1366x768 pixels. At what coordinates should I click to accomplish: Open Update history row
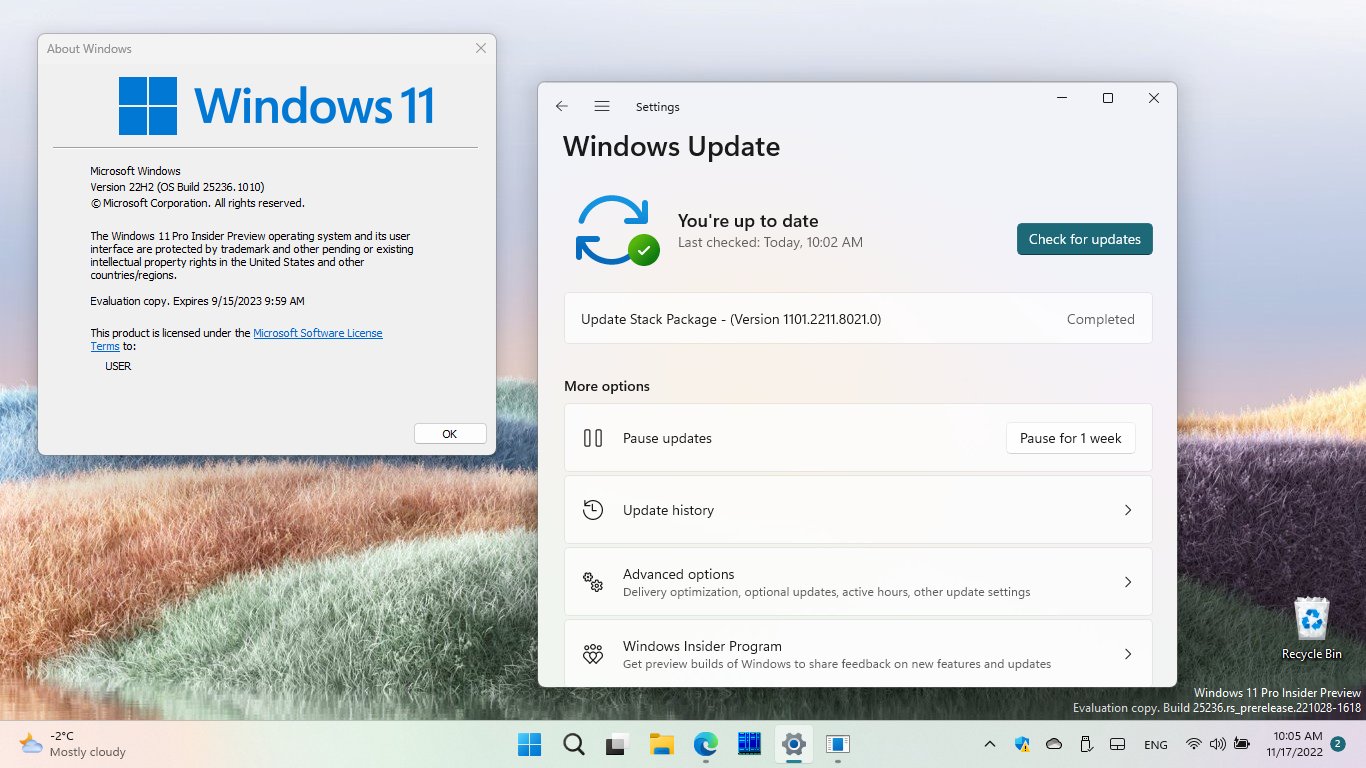[x=858, y=510]
